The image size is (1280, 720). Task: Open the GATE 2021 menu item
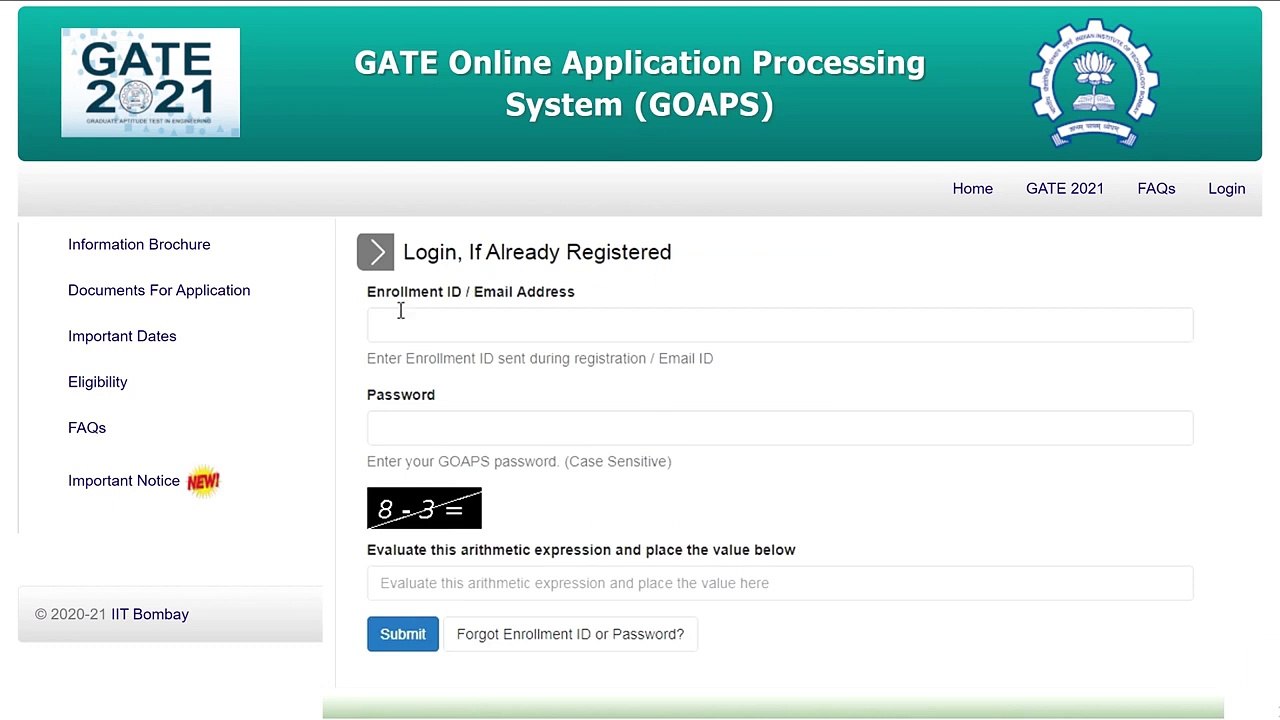(x=1065, y=188)
